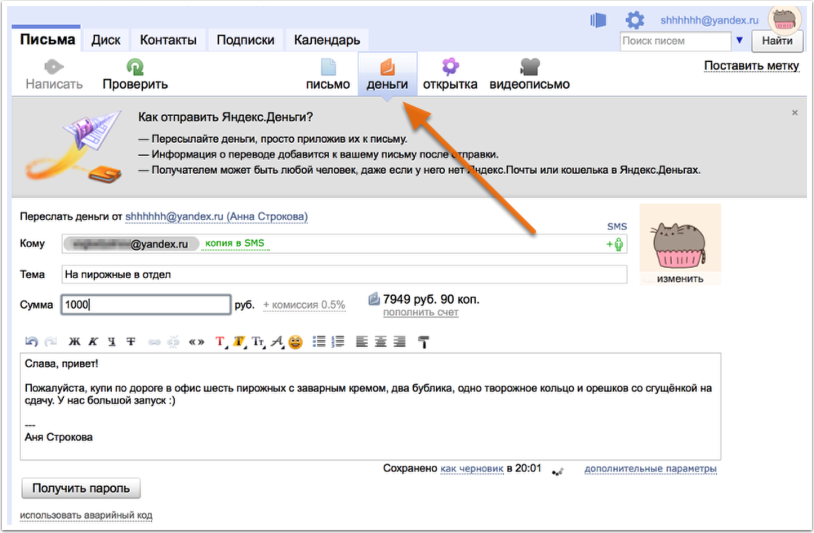Click the Найти search button
814x533 pixels.
coord(777,41)
